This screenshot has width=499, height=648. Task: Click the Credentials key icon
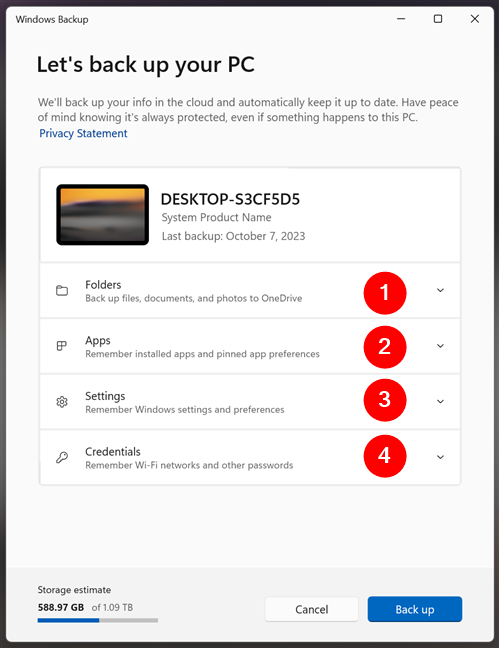(62, 457)
